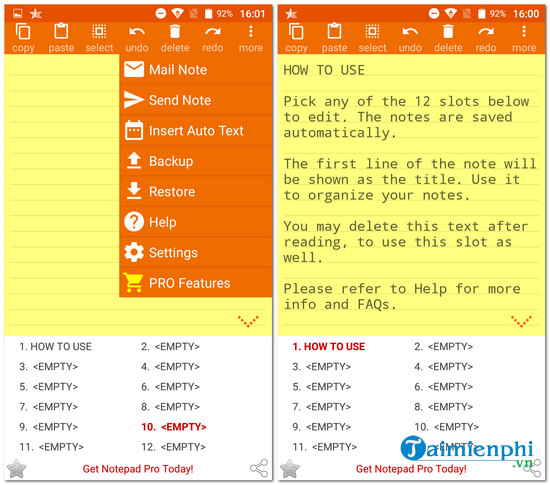Screen dimensions: 550x485
Task: Open Help from the menu
Action: tap(196, 222)
